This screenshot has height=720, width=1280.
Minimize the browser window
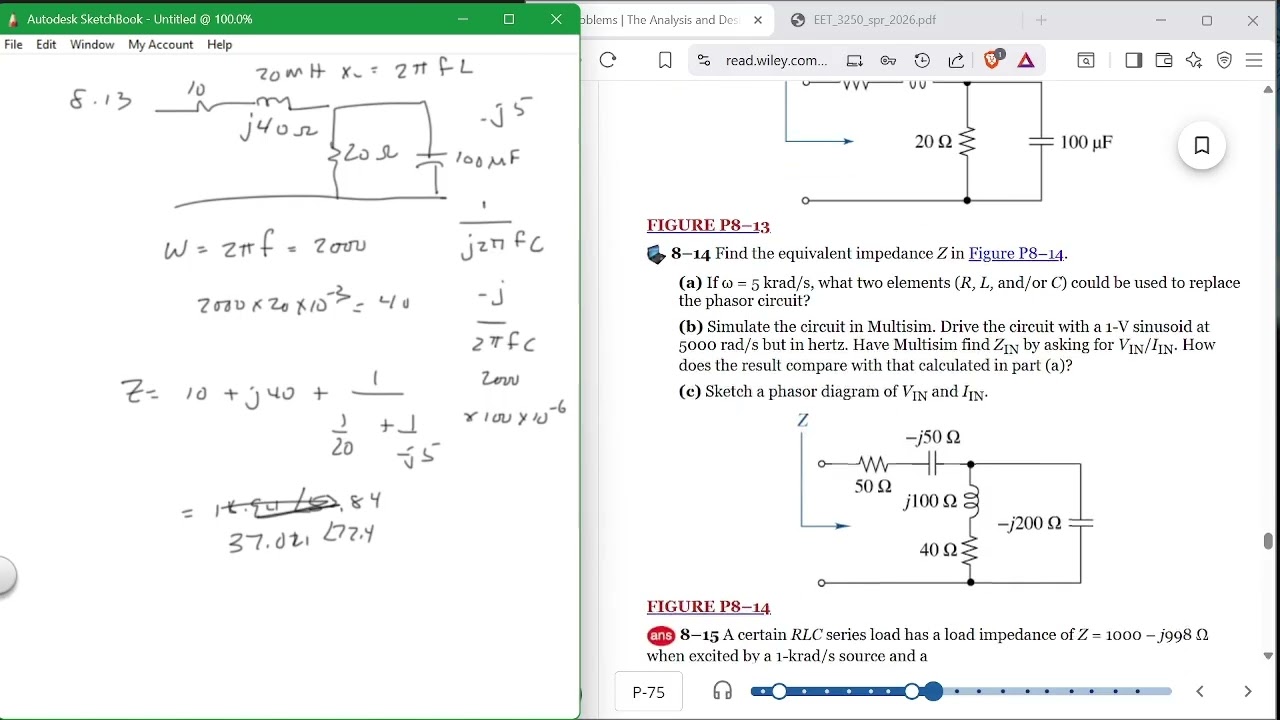pyautogui.click(x=1161, y=20)
